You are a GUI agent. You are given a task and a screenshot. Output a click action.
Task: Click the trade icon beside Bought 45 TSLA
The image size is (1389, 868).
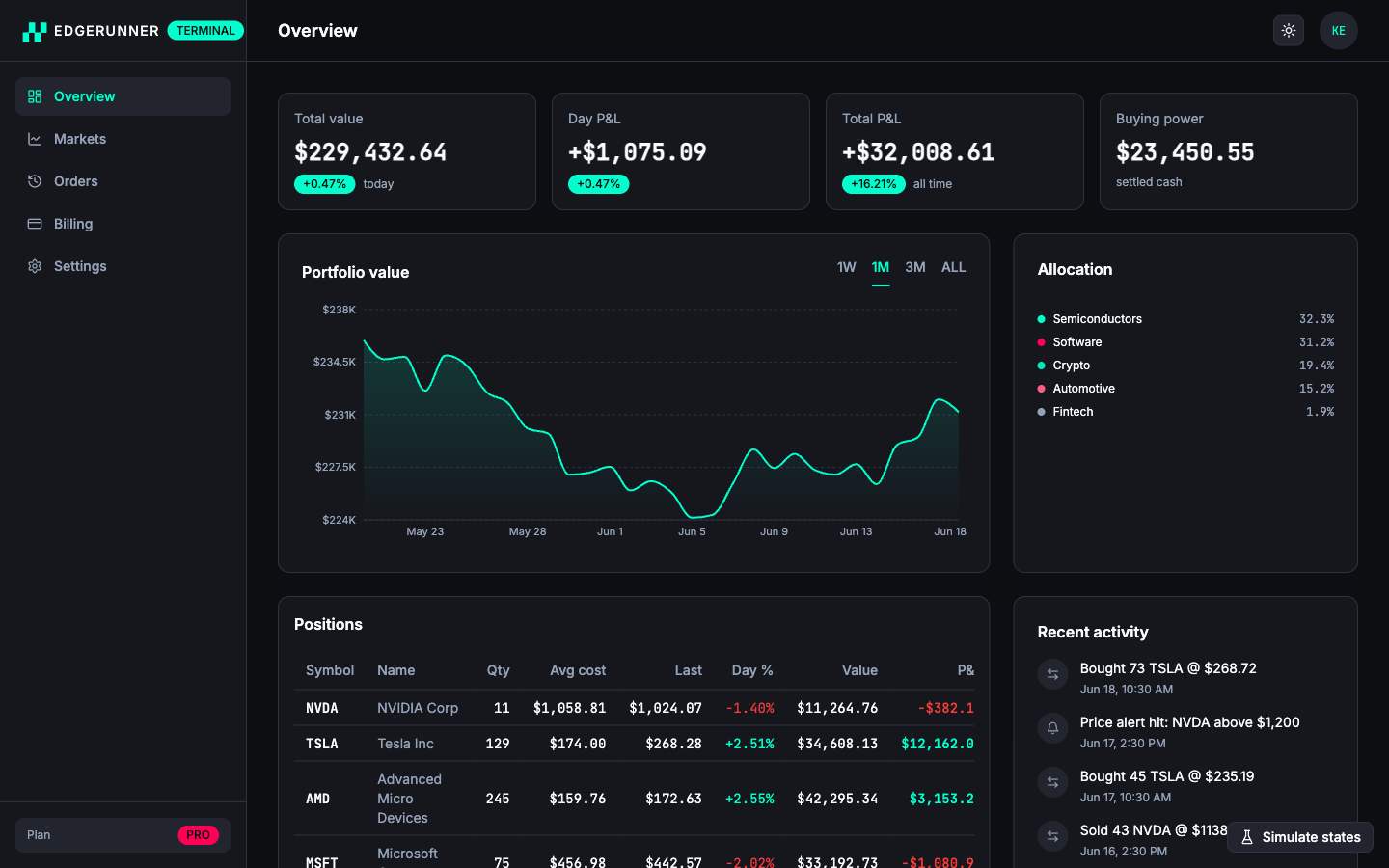click(1053, 782)
